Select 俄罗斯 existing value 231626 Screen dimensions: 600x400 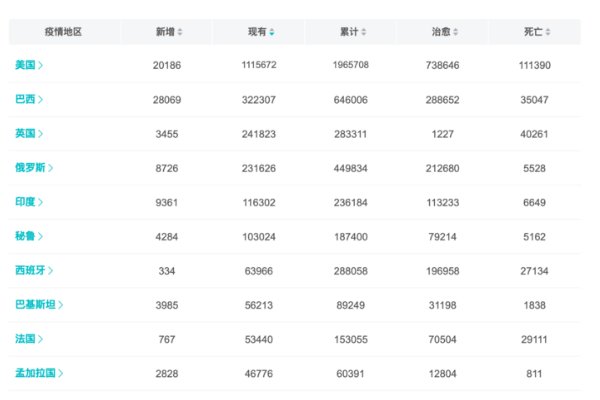click(259, 168)
